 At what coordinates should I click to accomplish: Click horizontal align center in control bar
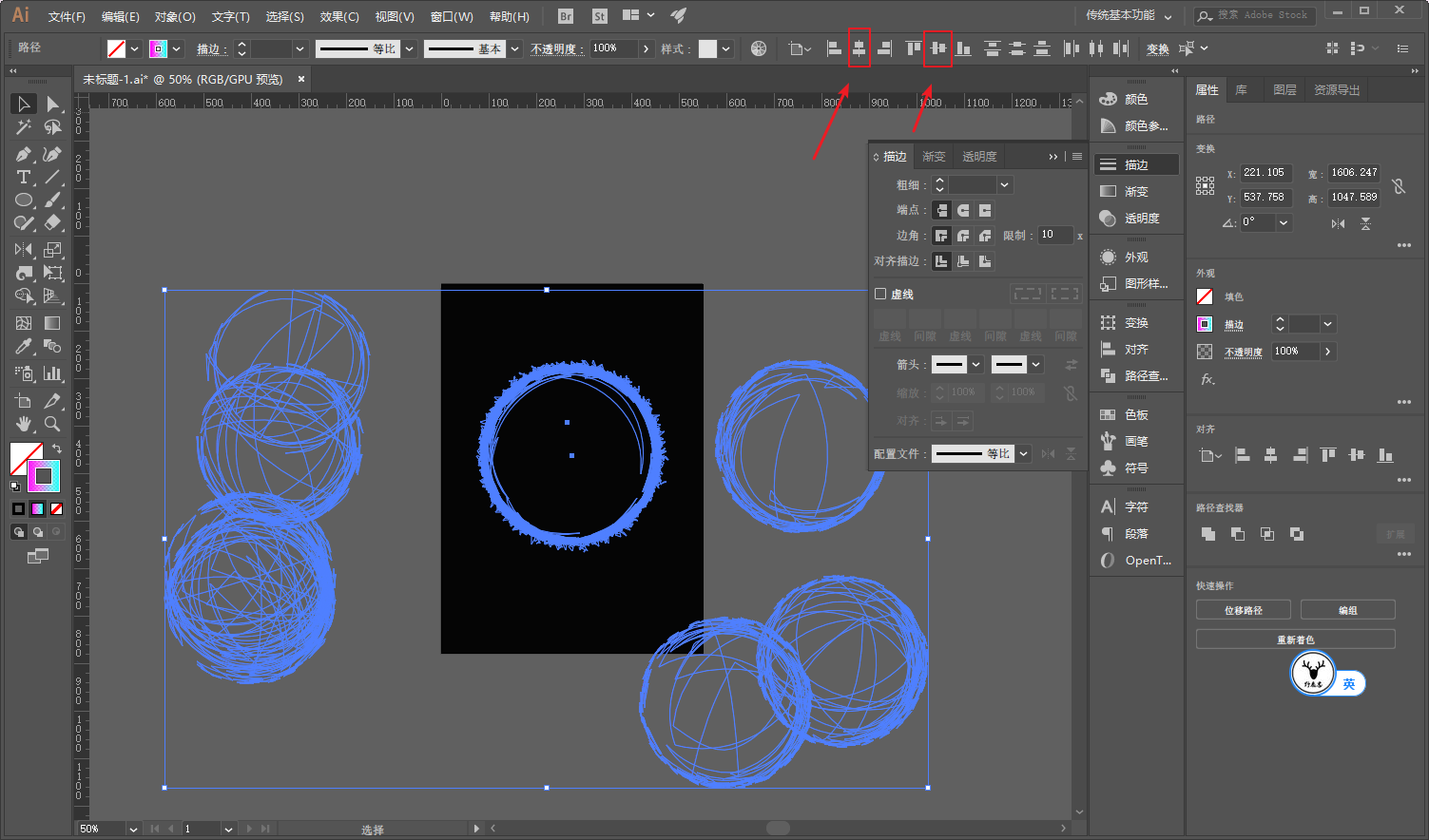coord(859,48)
